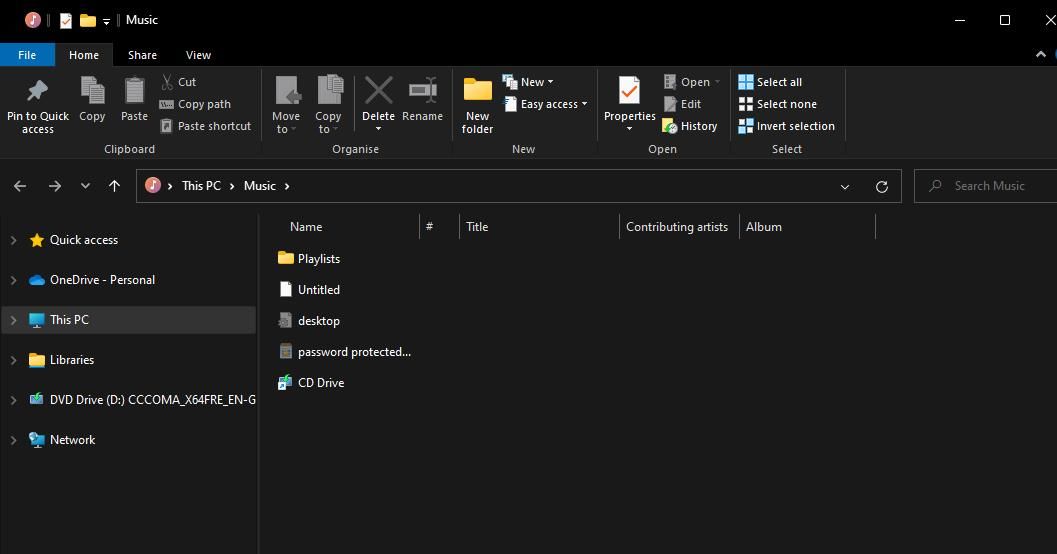Click Pin to Quick access icon
The height and width of the screenshot is (554, 1057).
pyautogui.click(x=37, y=92)
